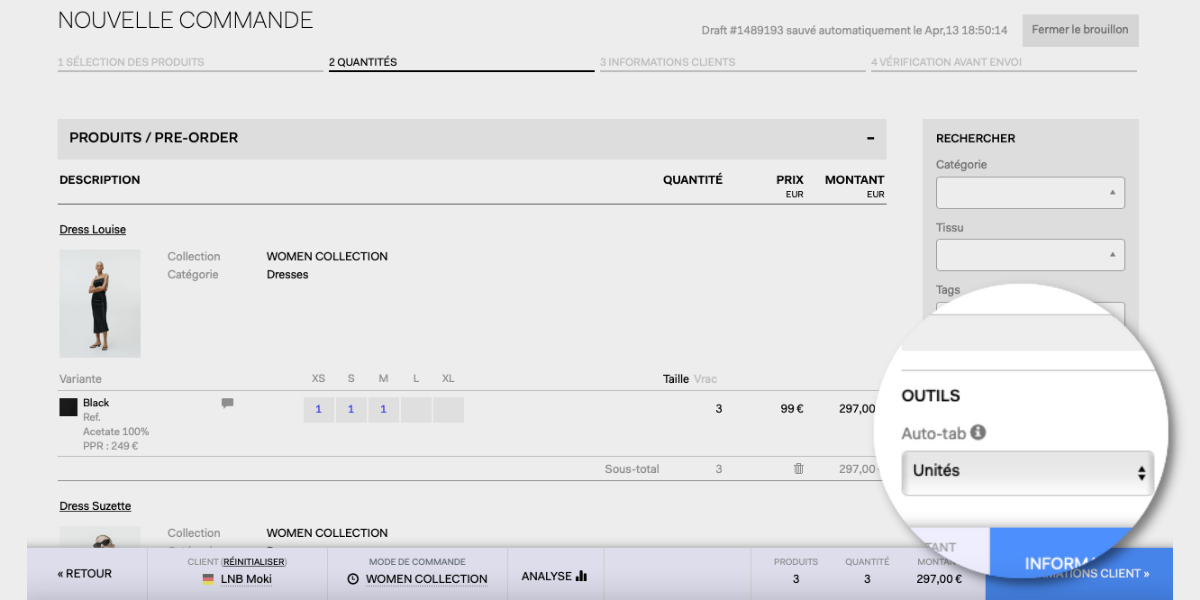Click the XS quantity field for Black
The height and width of the screenshot is (600, 1200).
tap(319, 409)
